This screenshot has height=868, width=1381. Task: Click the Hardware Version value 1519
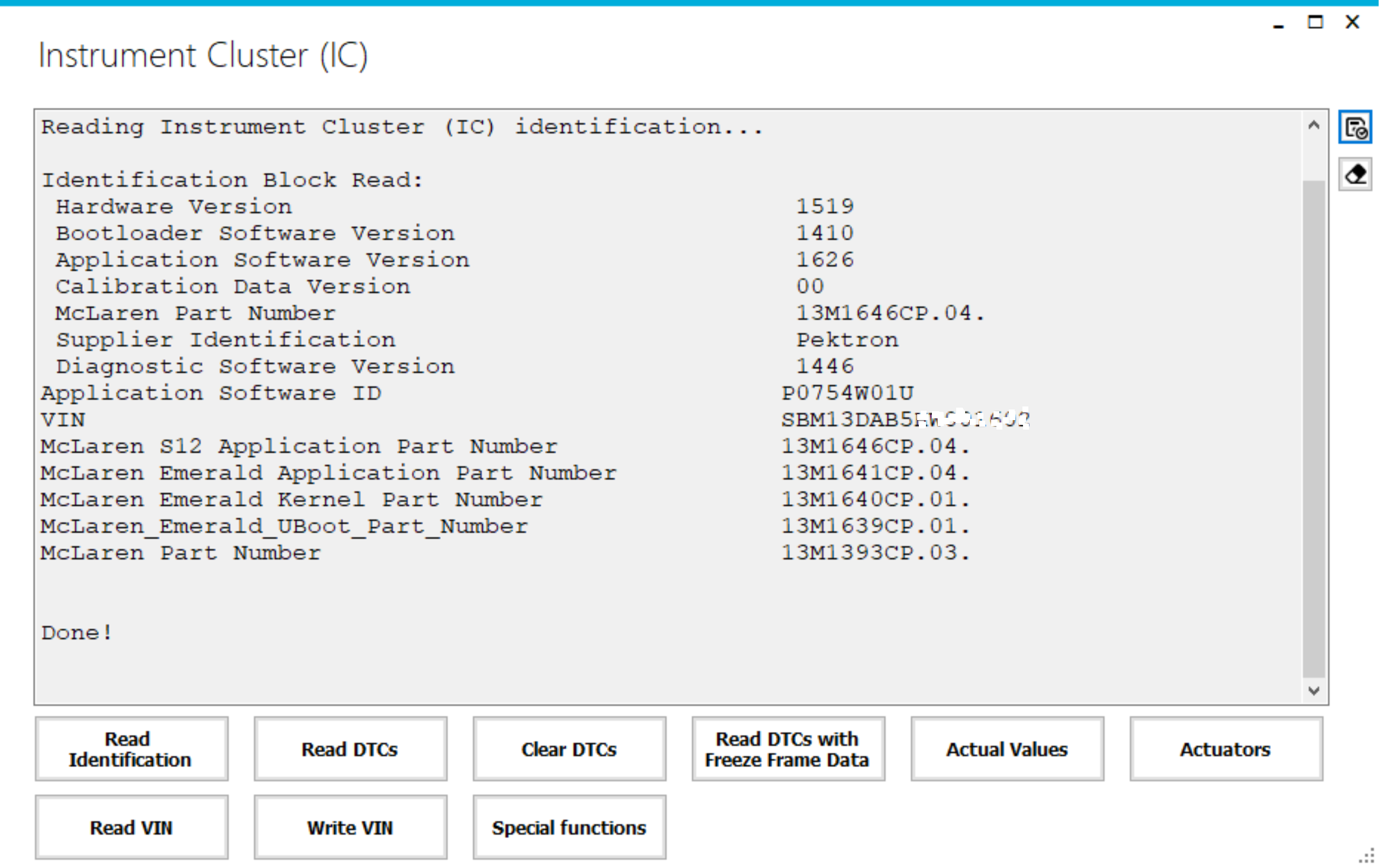coord(825,207)
